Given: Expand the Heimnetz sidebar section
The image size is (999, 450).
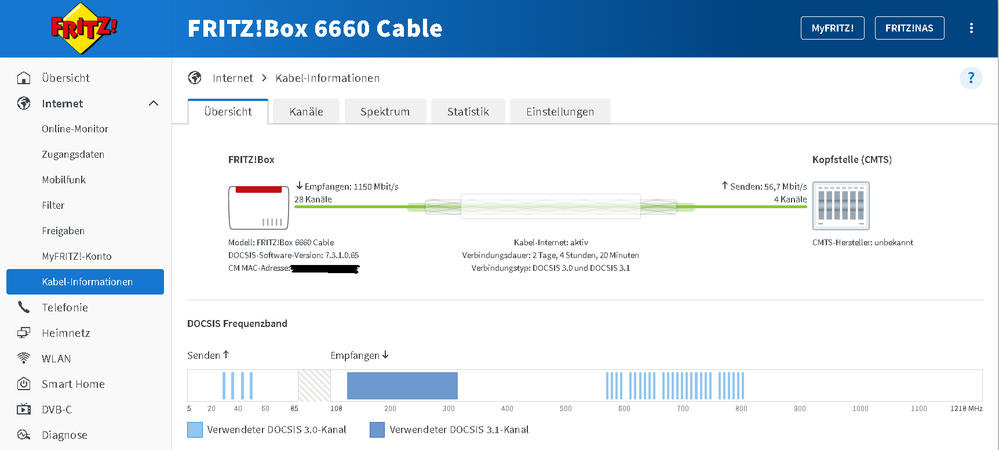Looking at the screenshot, I should click(65, 333).
